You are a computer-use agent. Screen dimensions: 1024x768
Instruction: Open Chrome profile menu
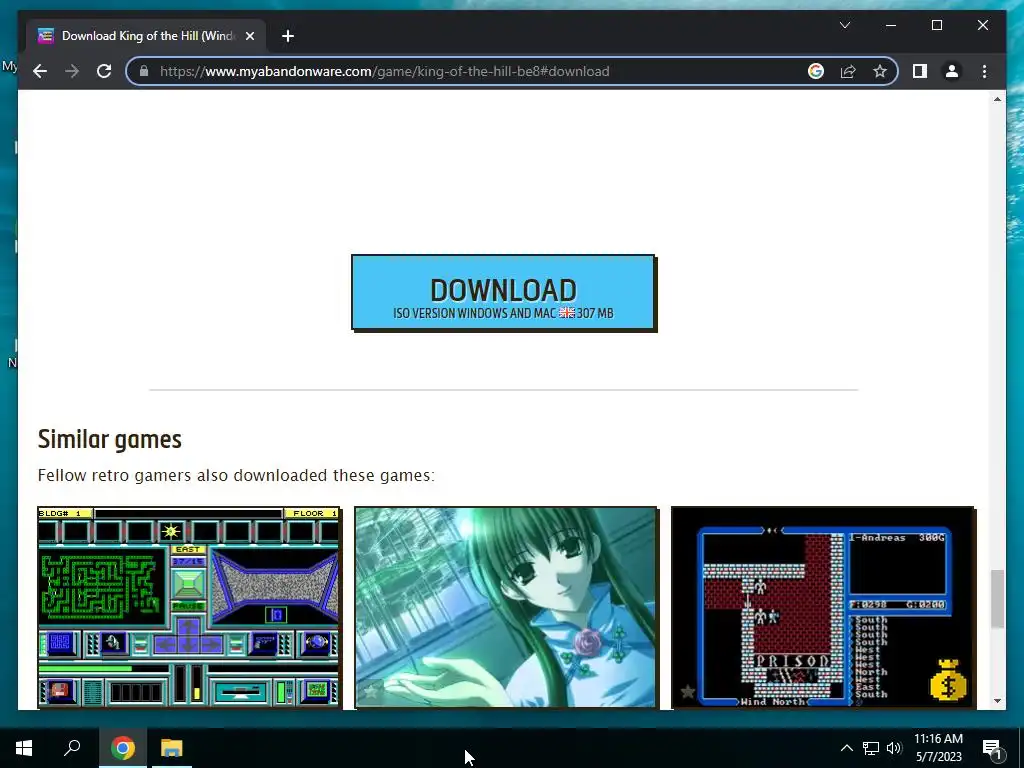(x=952, y=71)
